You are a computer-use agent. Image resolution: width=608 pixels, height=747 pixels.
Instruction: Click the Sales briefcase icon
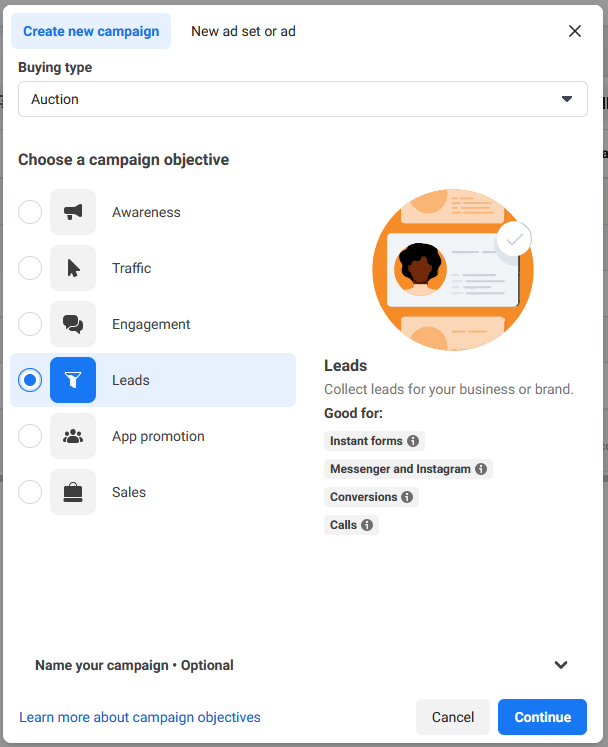tap(73, 492)
